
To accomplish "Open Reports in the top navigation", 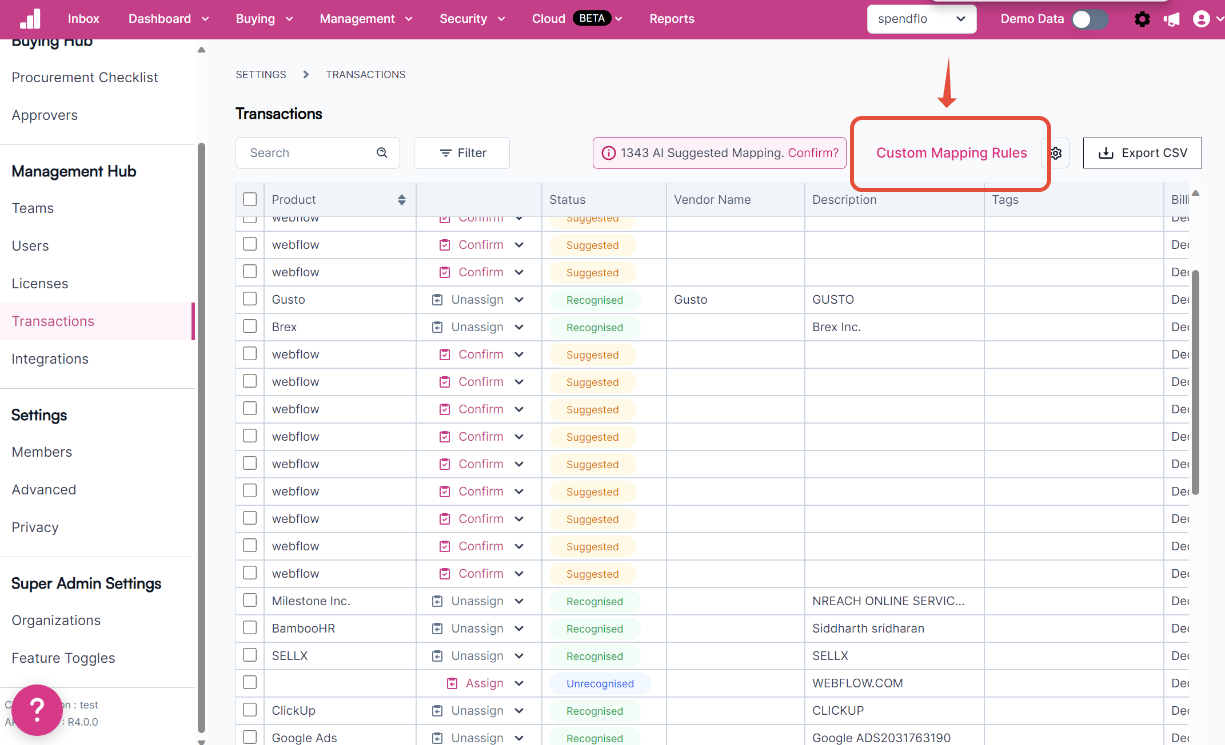I will (x=672, y=19).
